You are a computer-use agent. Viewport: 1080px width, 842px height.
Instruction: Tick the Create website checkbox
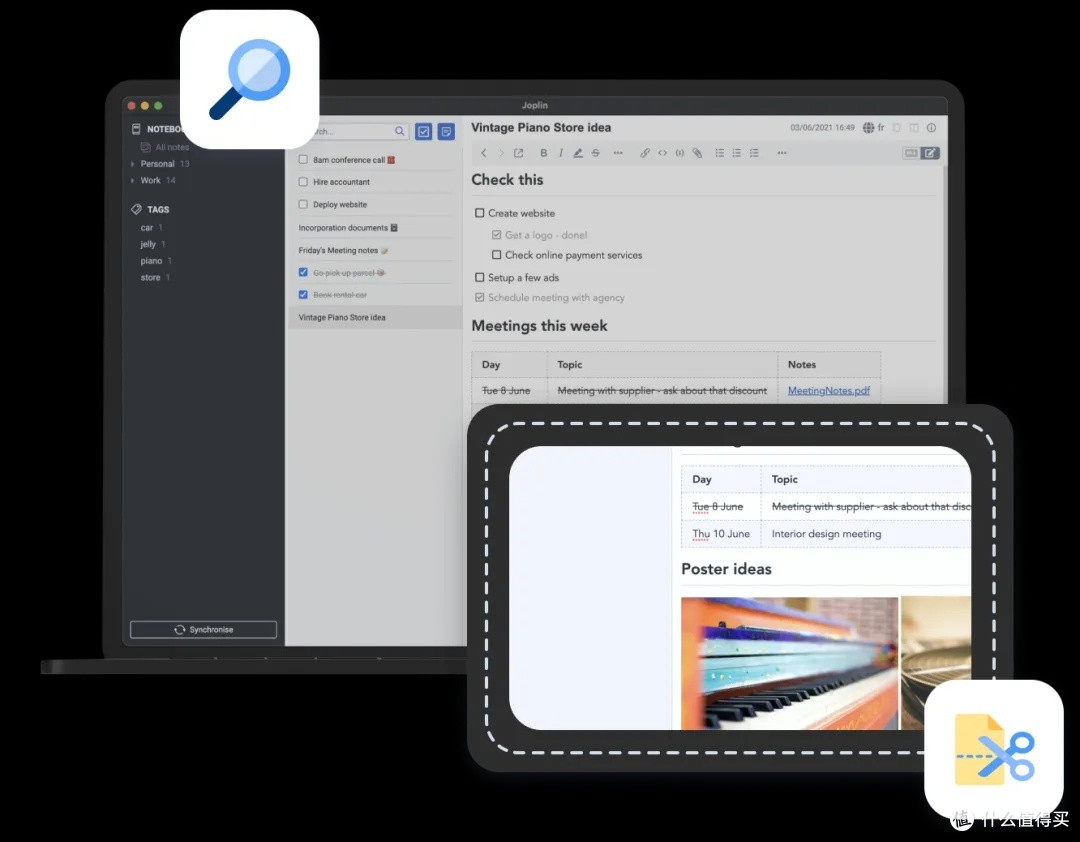(x=479, y=213)
